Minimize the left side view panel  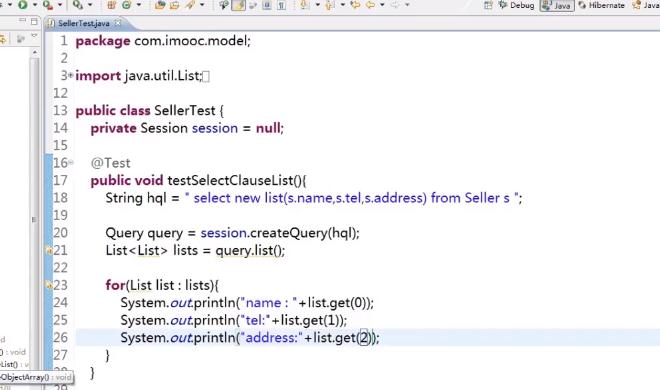coord(22,20)
